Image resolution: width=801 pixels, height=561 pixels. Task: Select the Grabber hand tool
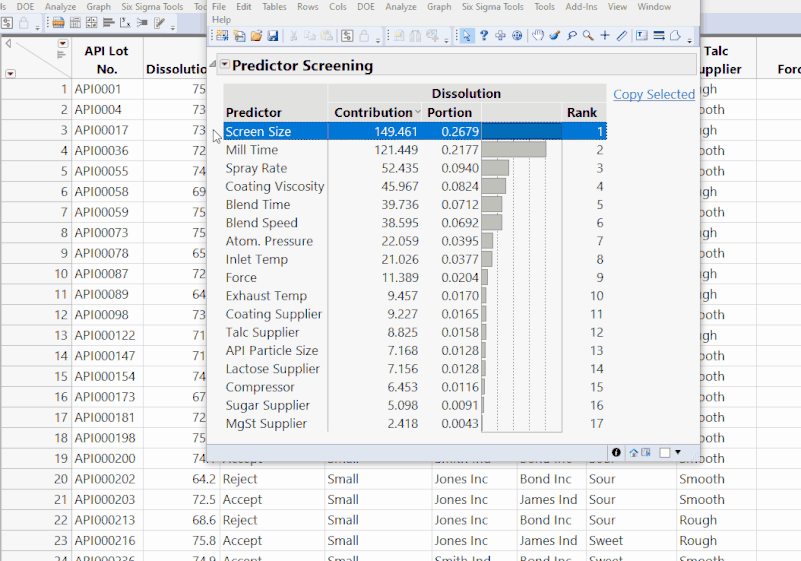tap(537, 36)
